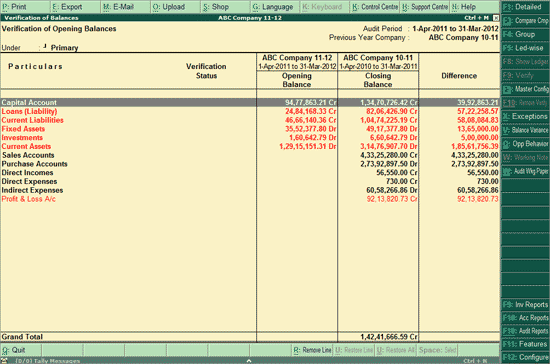The width and height of the screenshot is (550, 364).
Task: Open the Help menu
Action: tap(474, 7)
